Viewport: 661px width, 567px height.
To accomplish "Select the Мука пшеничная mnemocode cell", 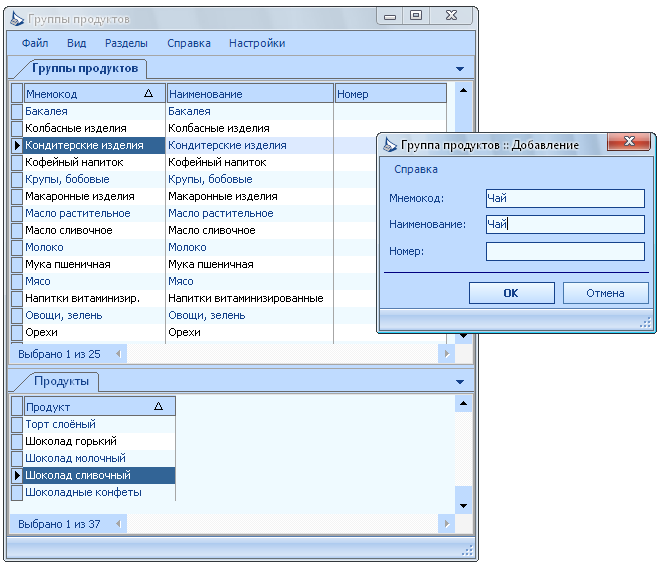I will 94,264.
